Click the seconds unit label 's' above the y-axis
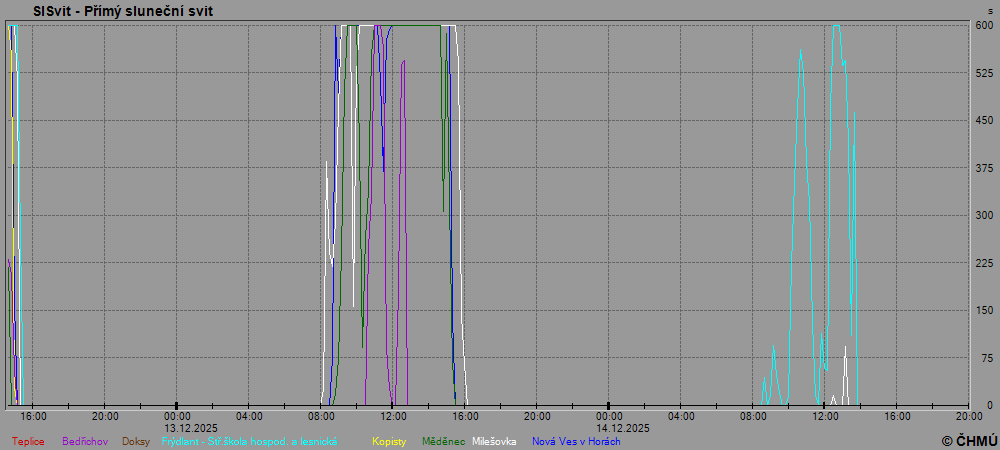1000x450 pixels. click(x=990, y=11)
